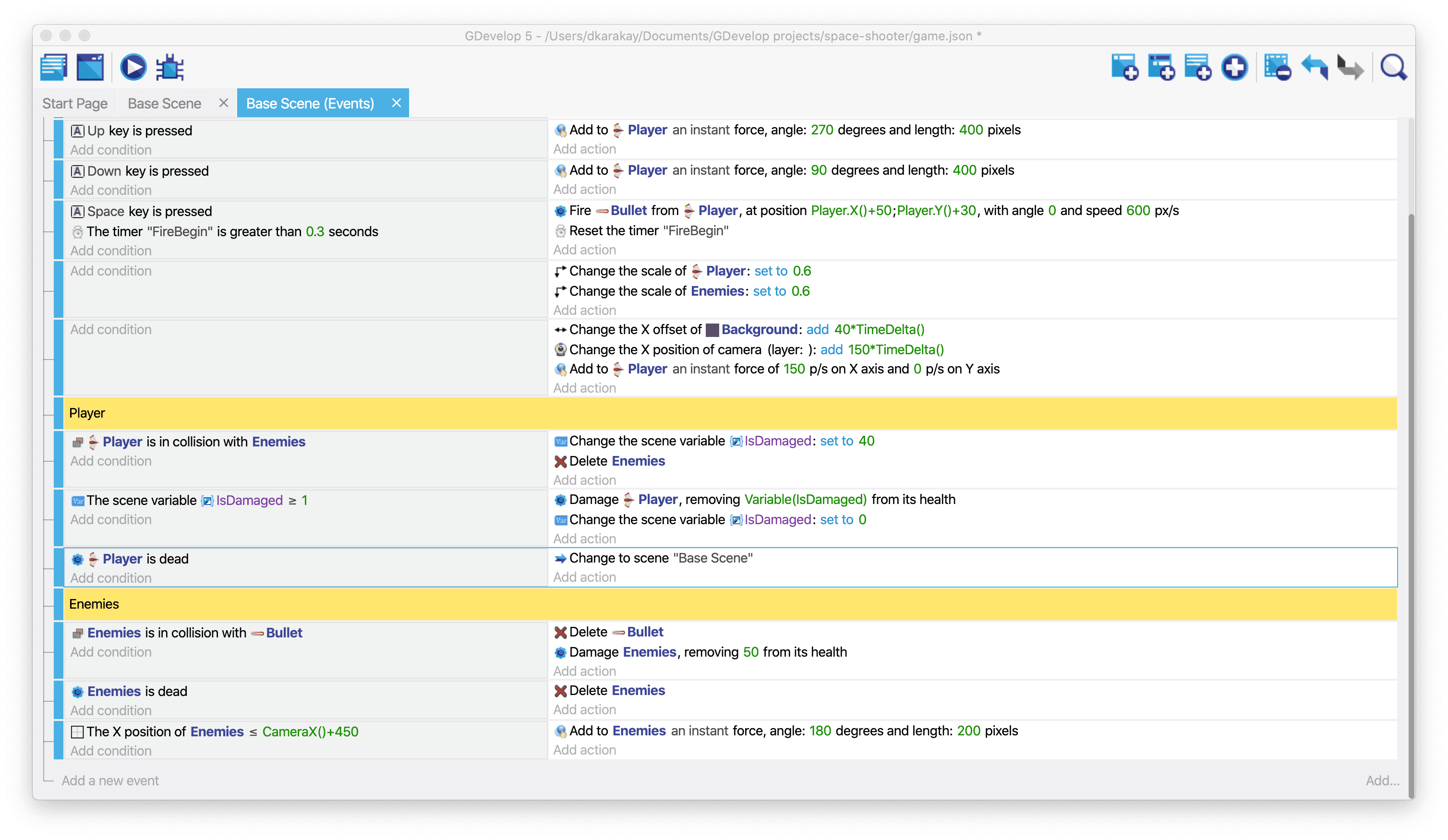The image size is (1448, 840).
Task: Click the add comment toolbar icon
Action: click(1197, 67)
